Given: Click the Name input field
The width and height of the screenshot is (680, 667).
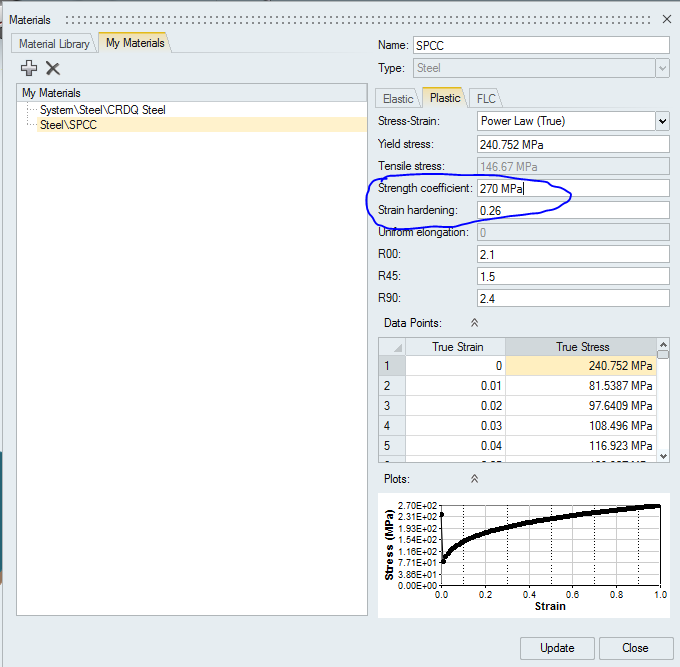Looking at the screenshot, I should tap(541, 46).
